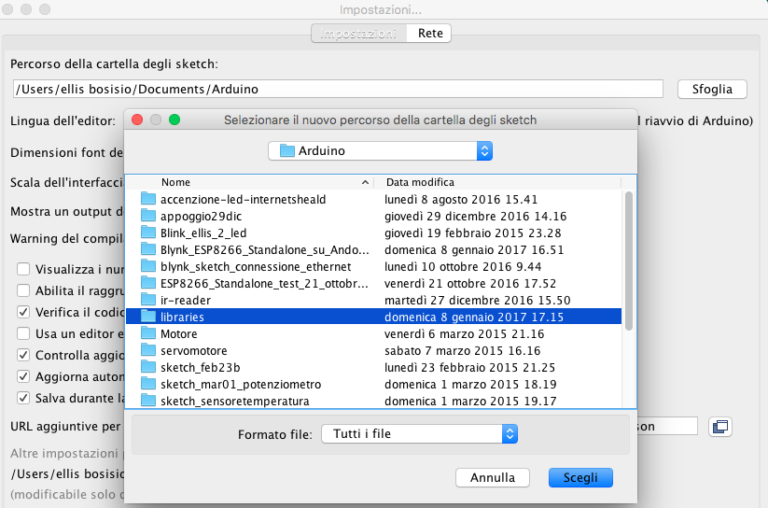Image resolution: width=768 pixels, height=508 pixels.
Task: Open the Arduino folder path dropdown
Action: click(380, 151)
